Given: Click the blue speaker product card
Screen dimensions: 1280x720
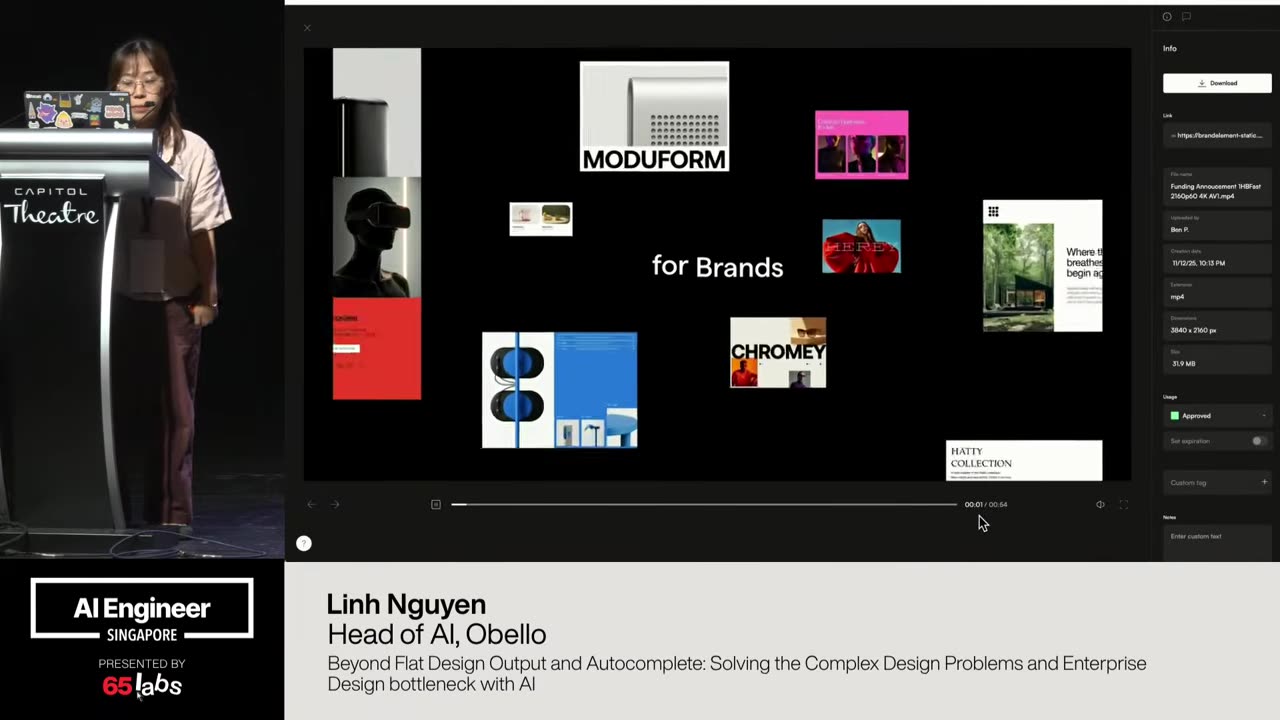Looking at the screenshot, I should point(559,389).
